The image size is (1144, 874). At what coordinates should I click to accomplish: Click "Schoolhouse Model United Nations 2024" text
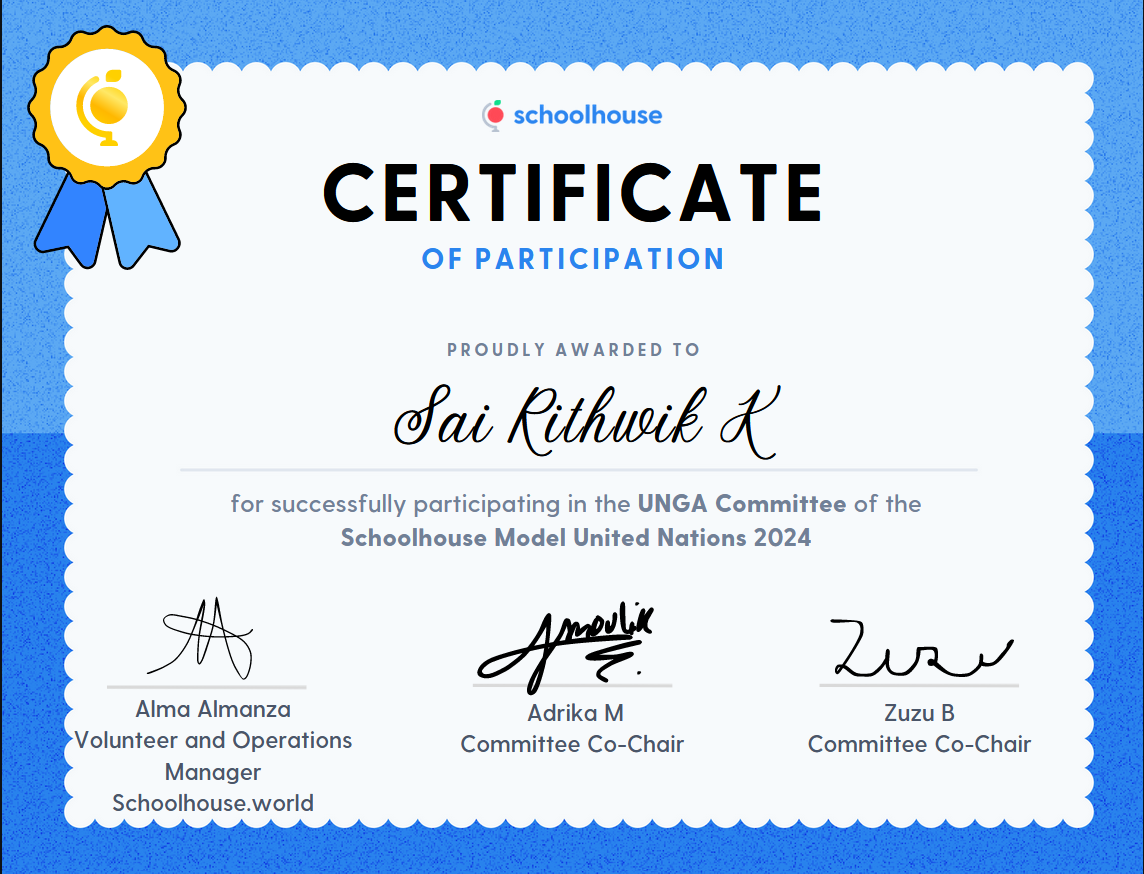coord(576,538)
